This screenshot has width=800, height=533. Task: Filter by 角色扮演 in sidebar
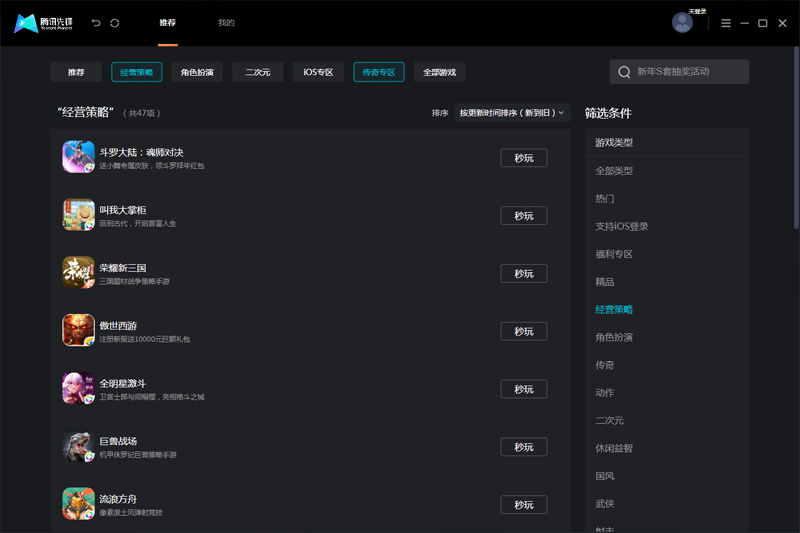614,337
